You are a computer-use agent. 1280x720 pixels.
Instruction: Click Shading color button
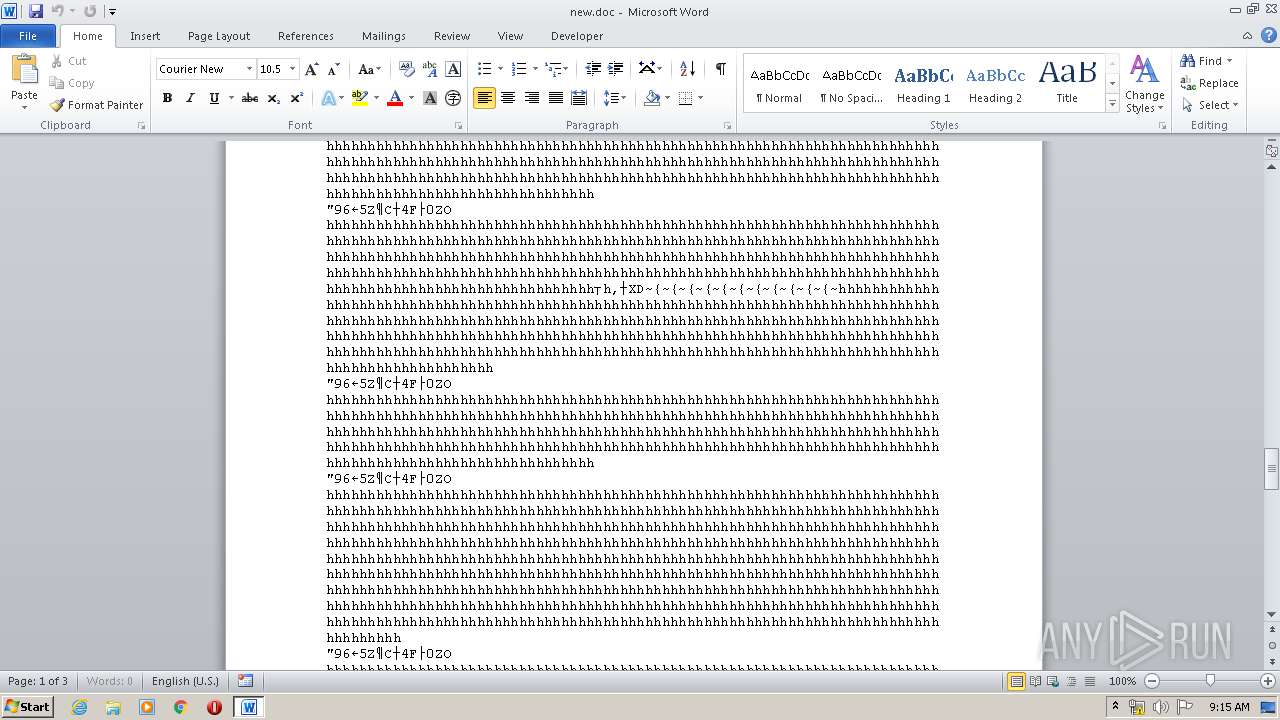[652, 98]
